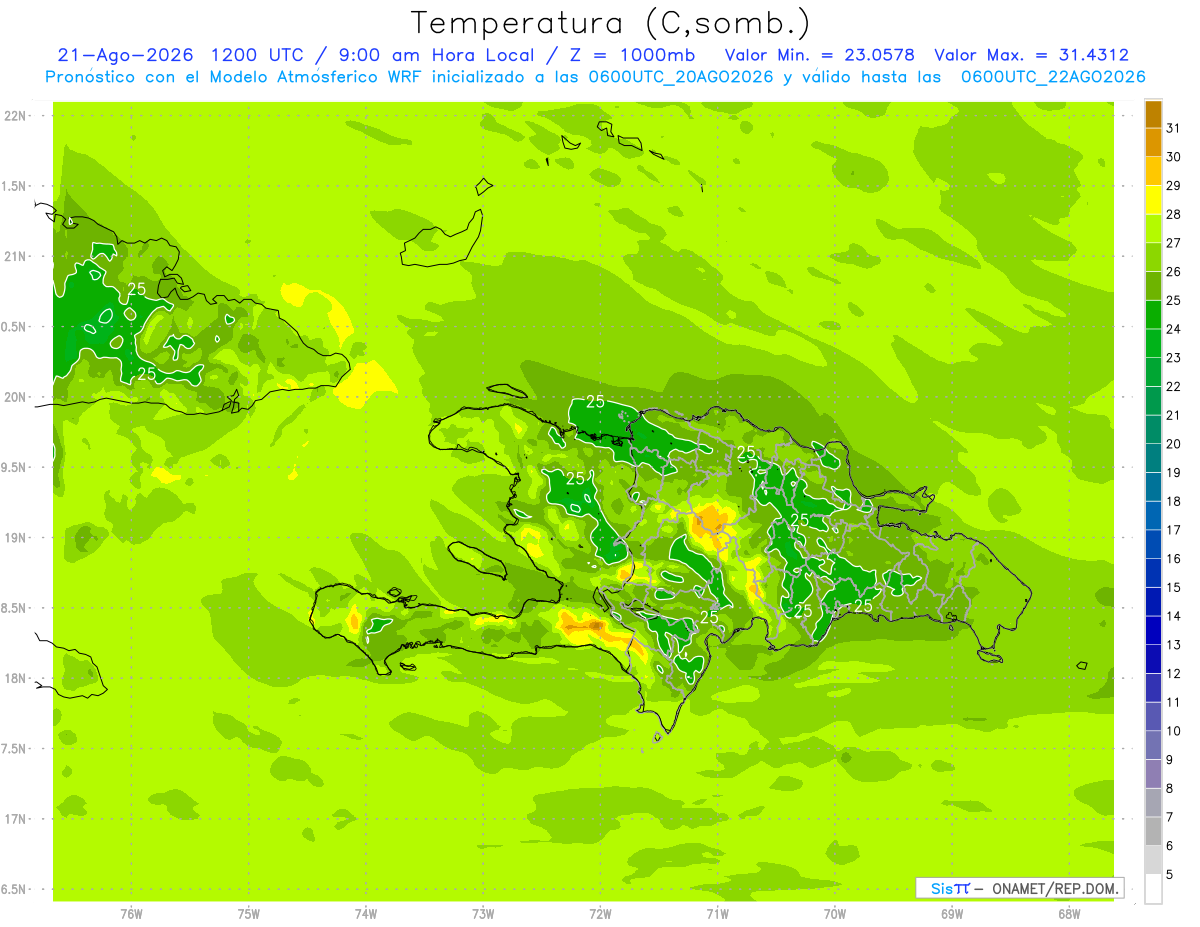This screenshot has height=927, width=1200.
Task: Pick the purple colorbar swatch between 8 and 9
Action: pos(1153,774)
